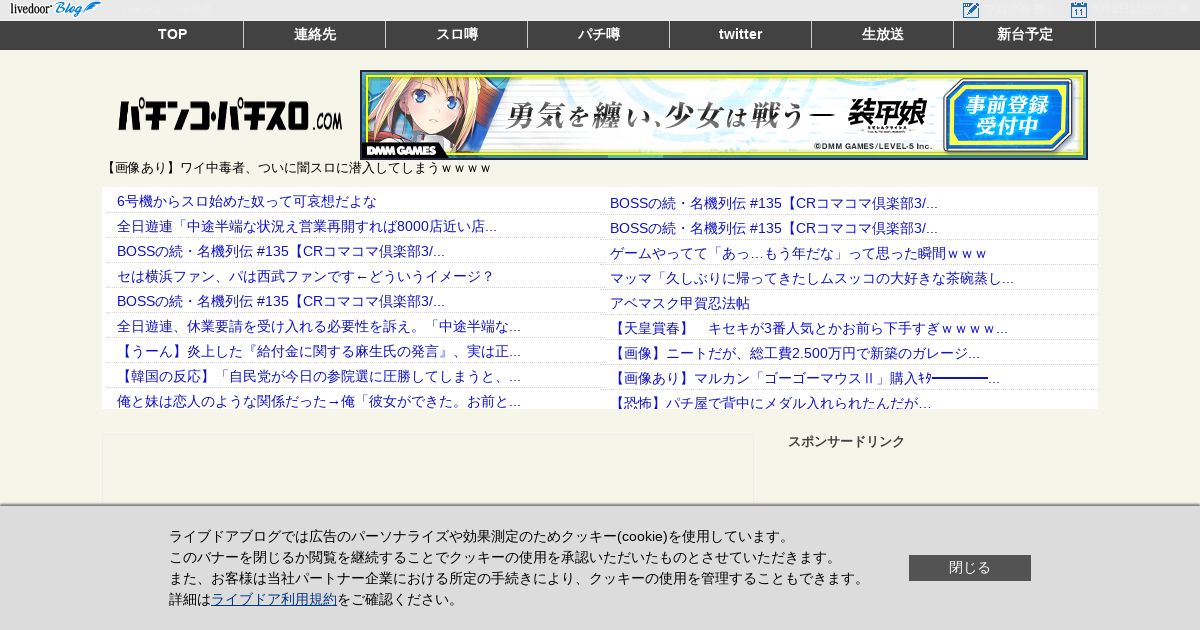
Task: Open link アベマスク甲賀忍法帖
Action: pos(680,303)
